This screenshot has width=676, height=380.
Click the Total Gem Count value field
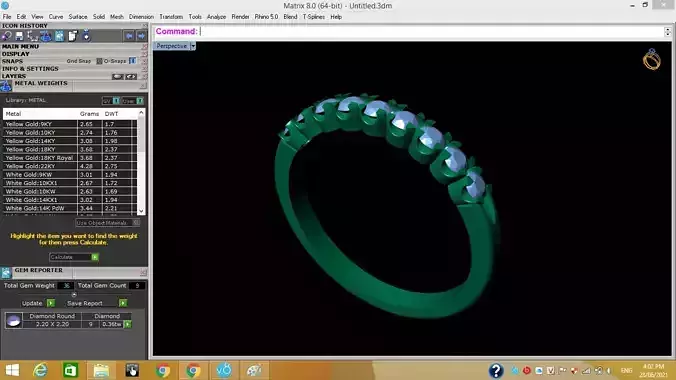point(137,286)
